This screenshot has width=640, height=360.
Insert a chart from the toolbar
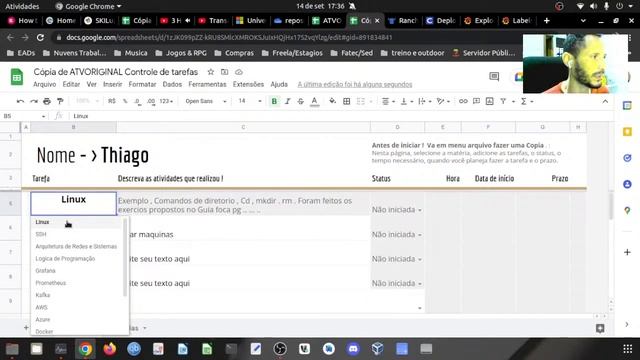click(490, 101)
